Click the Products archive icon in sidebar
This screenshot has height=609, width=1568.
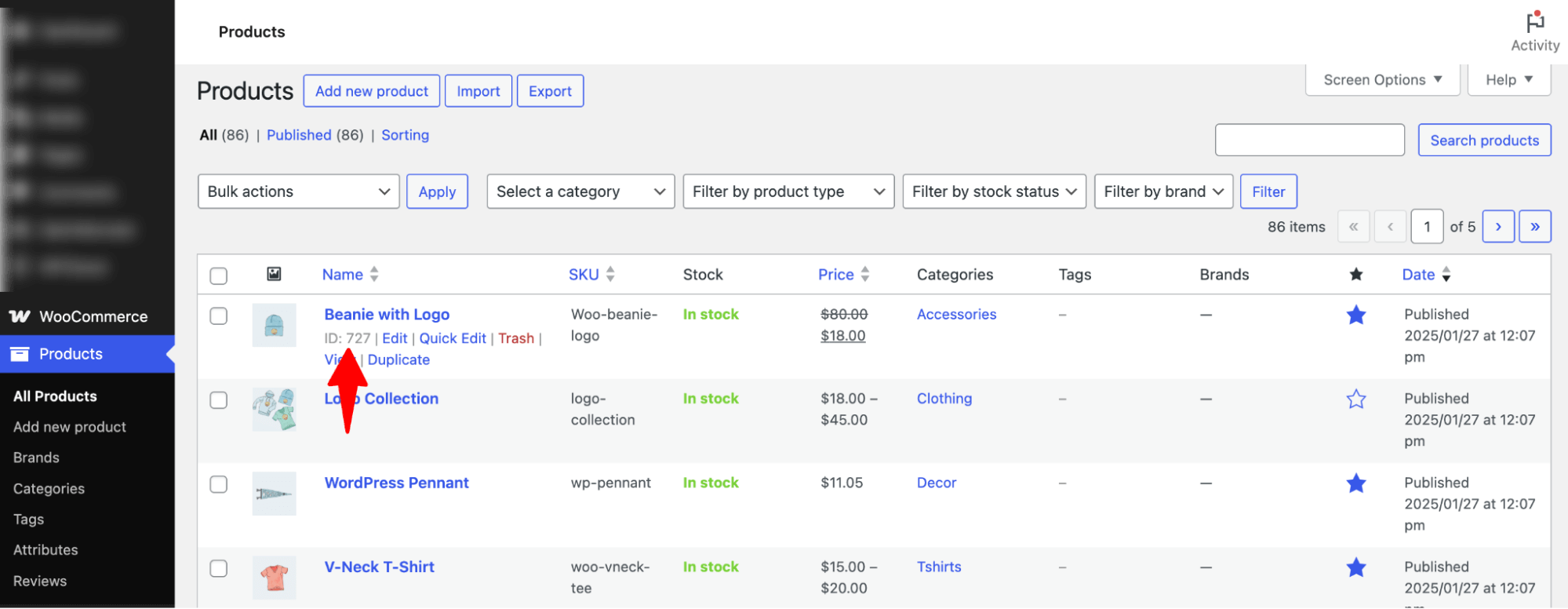pyautogui.click(x=20, y=354)
